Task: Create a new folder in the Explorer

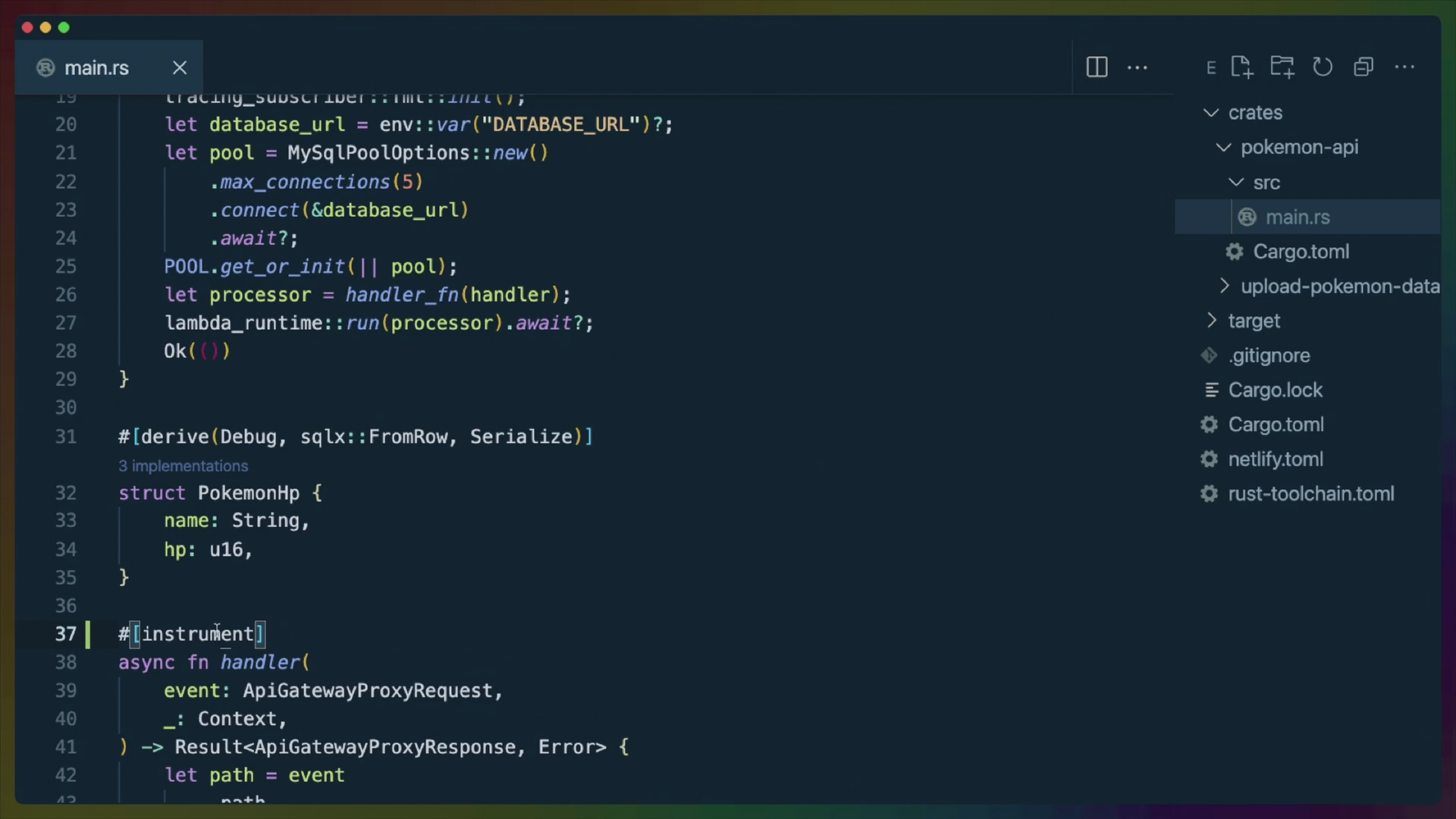Action: [1282, 67]
